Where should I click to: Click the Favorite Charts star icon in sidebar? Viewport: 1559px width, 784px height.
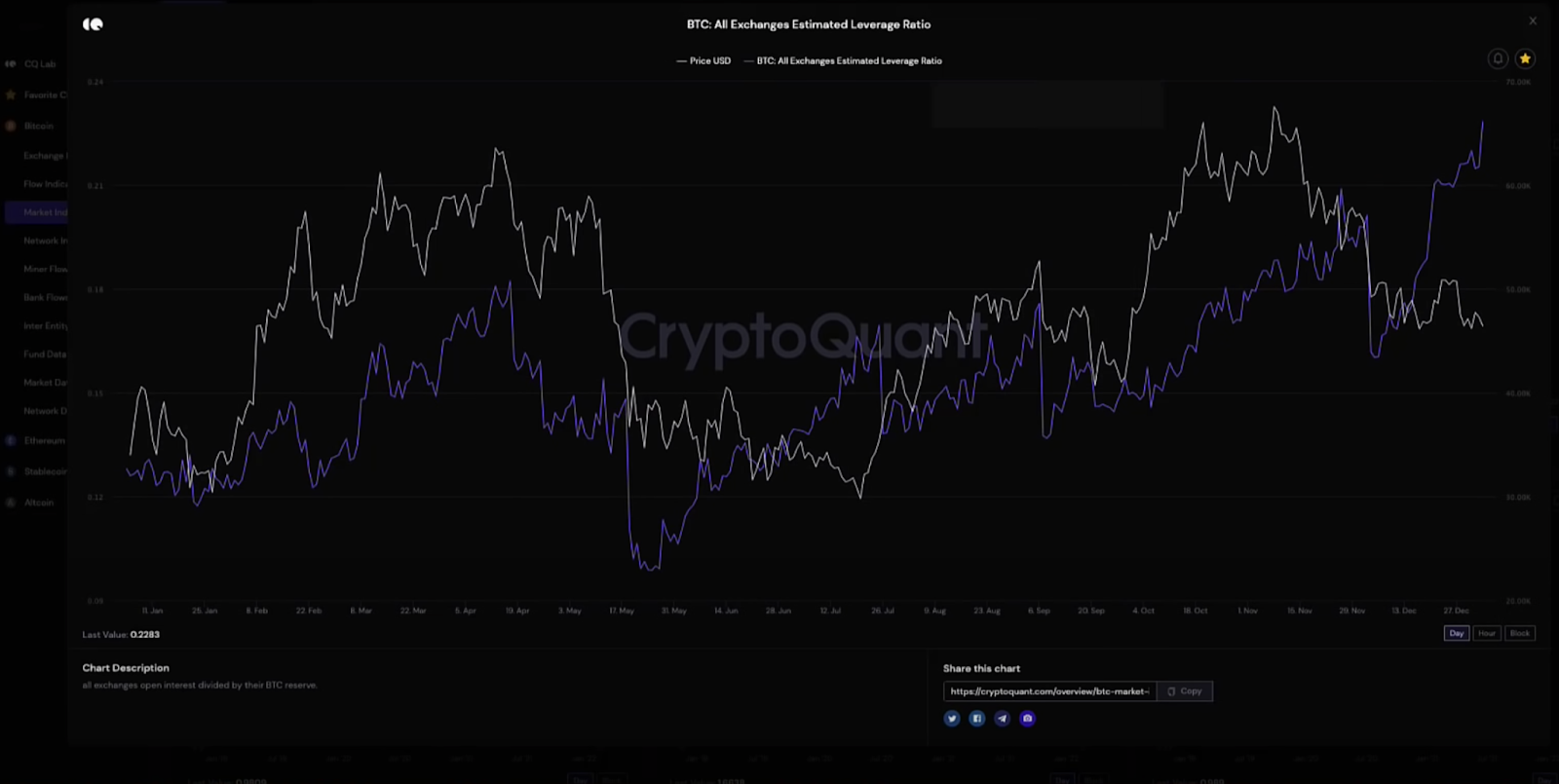(11, 94)
